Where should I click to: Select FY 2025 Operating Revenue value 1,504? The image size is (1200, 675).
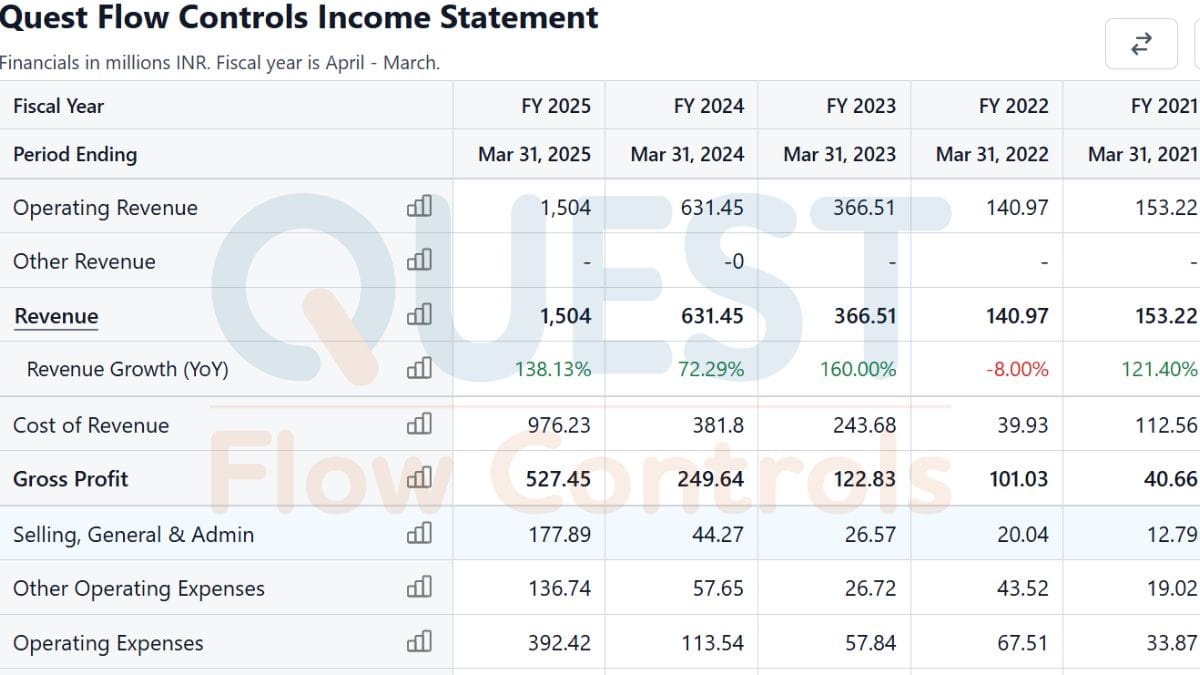pyautogui.click(x=565, y=208)
